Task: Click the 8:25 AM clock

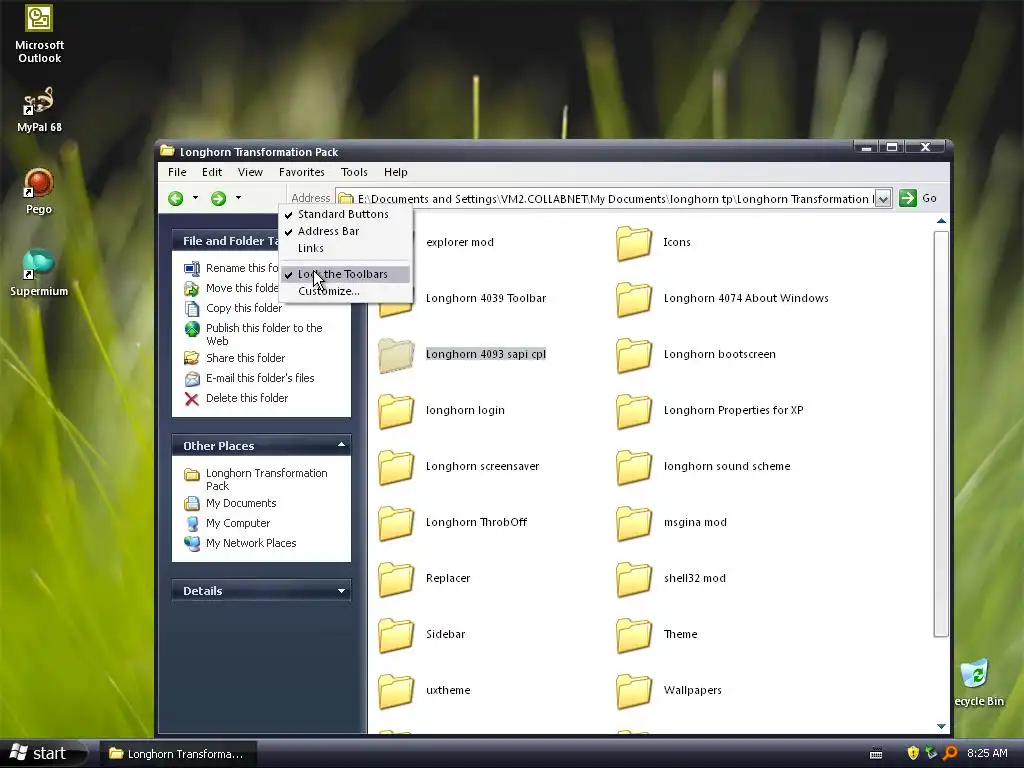Action: click(987, 753)
